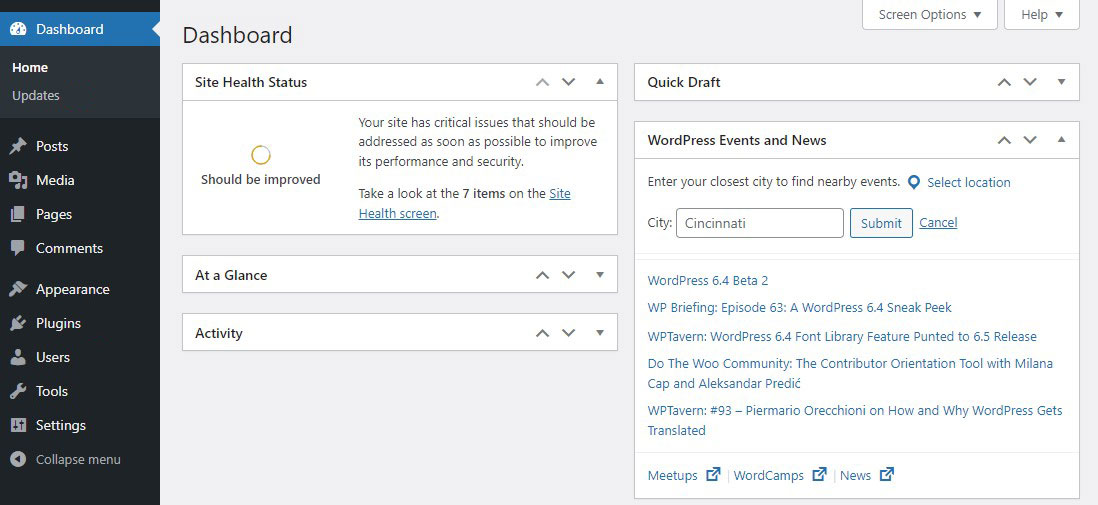Open the Screen Options dropdown
Screen dimensions: 1098x505
(x=929, y=15)
